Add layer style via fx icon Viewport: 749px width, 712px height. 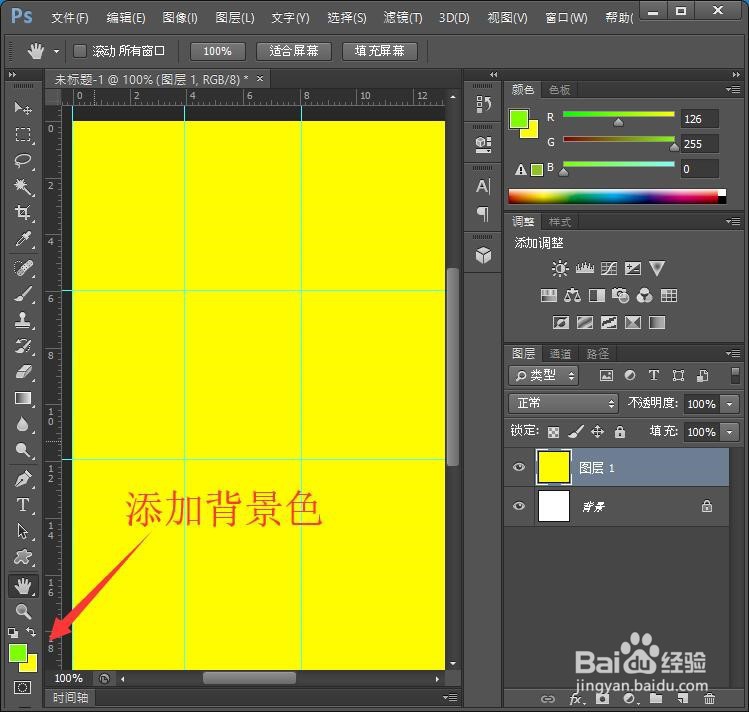[577, 699]
